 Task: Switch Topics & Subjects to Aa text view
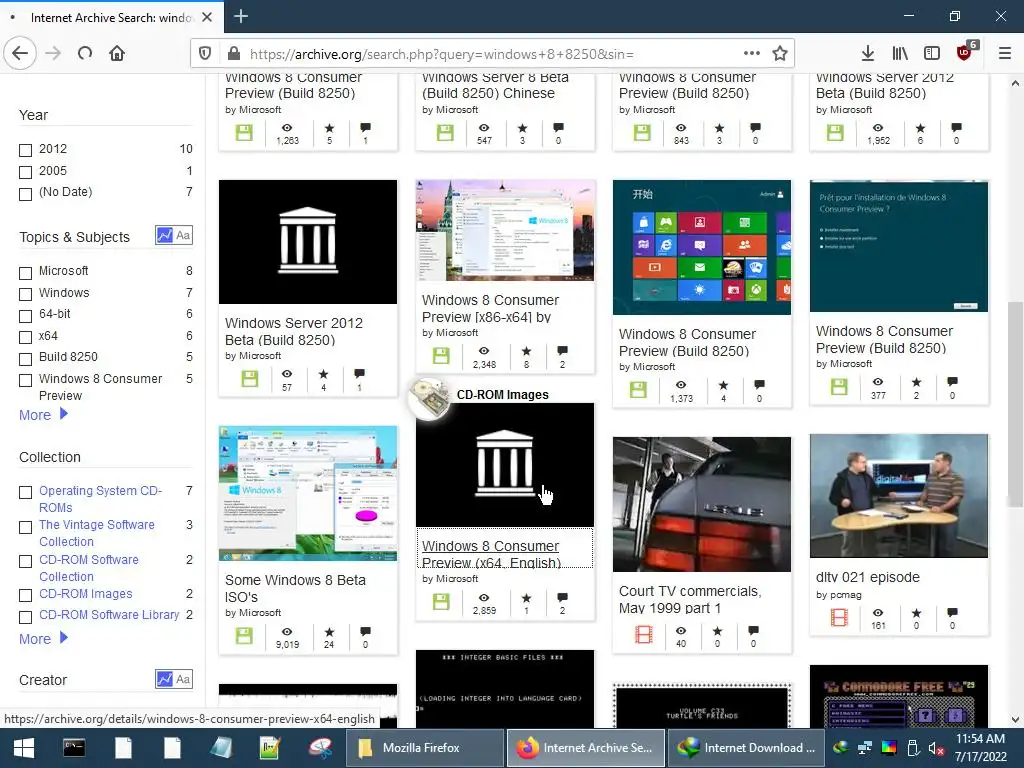click(x=184, y=235)
